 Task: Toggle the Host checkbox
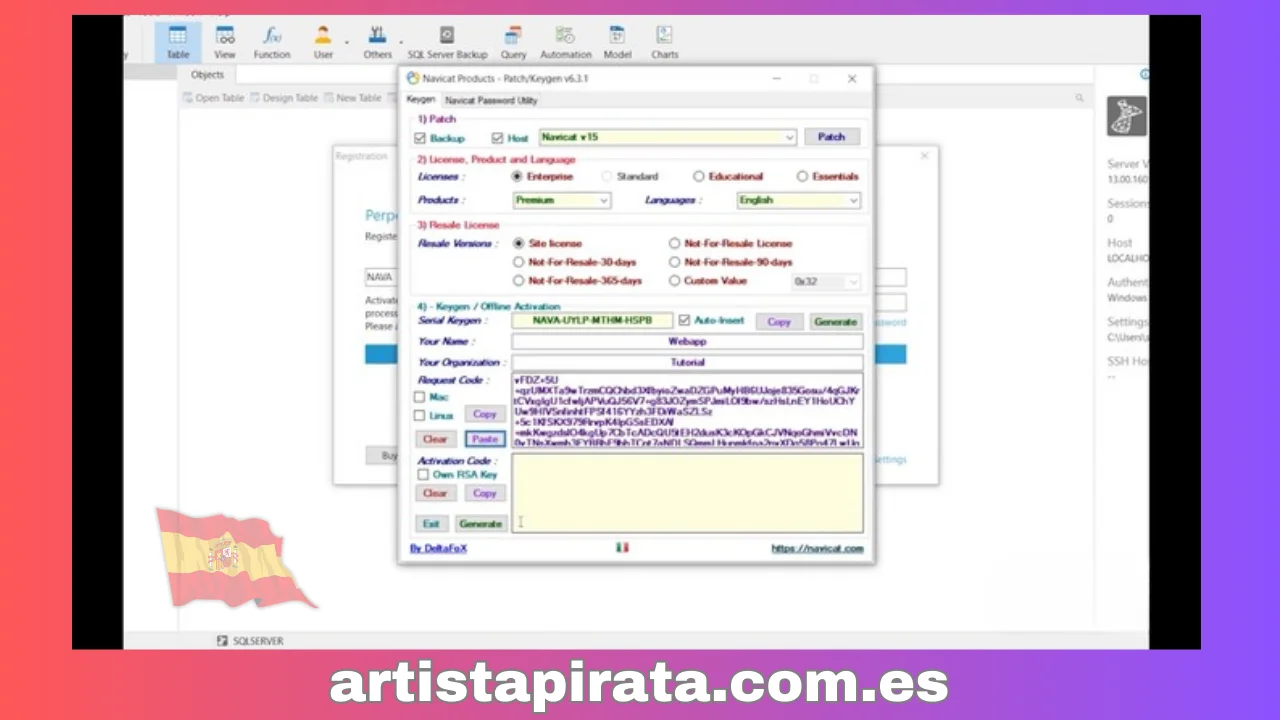tap(497, 138)
